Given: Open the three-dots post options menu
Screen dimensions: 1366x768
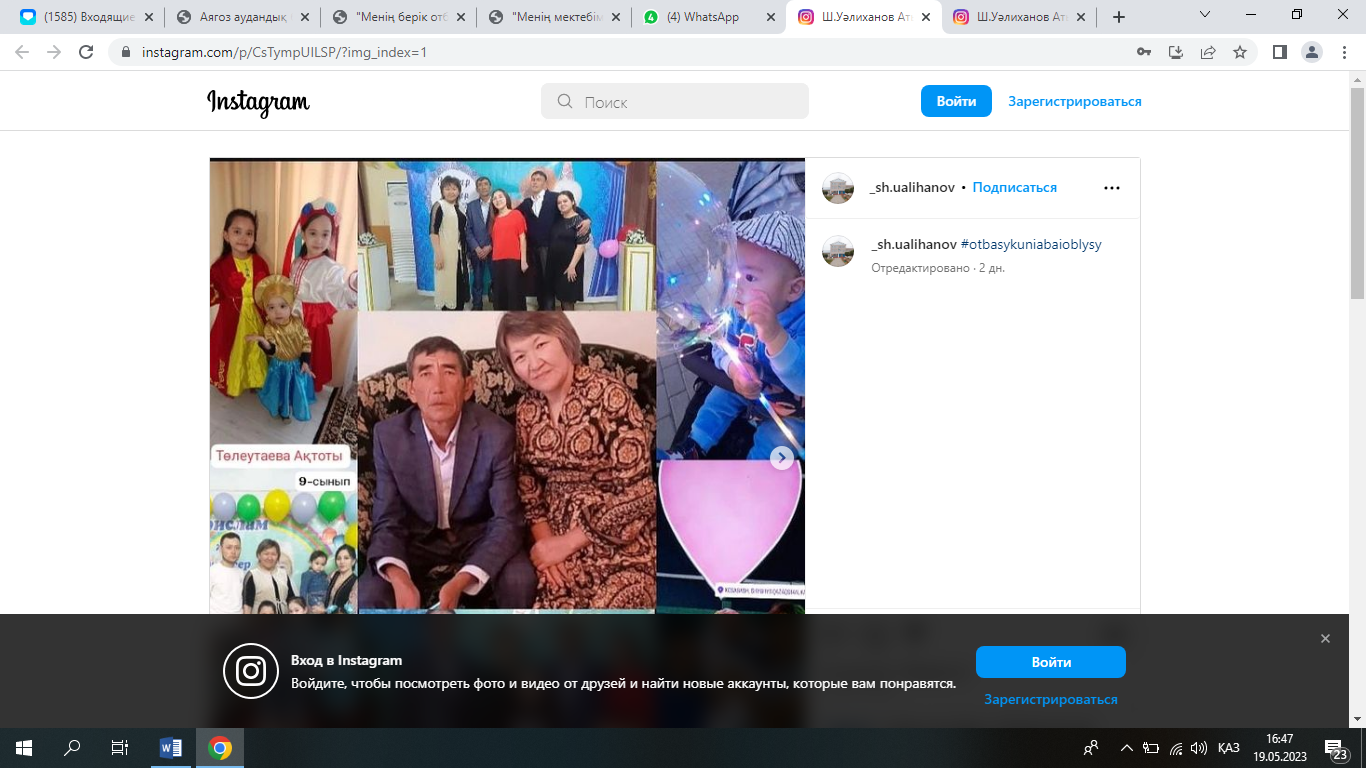Looking at the screenshot, I should (1112, 188).
